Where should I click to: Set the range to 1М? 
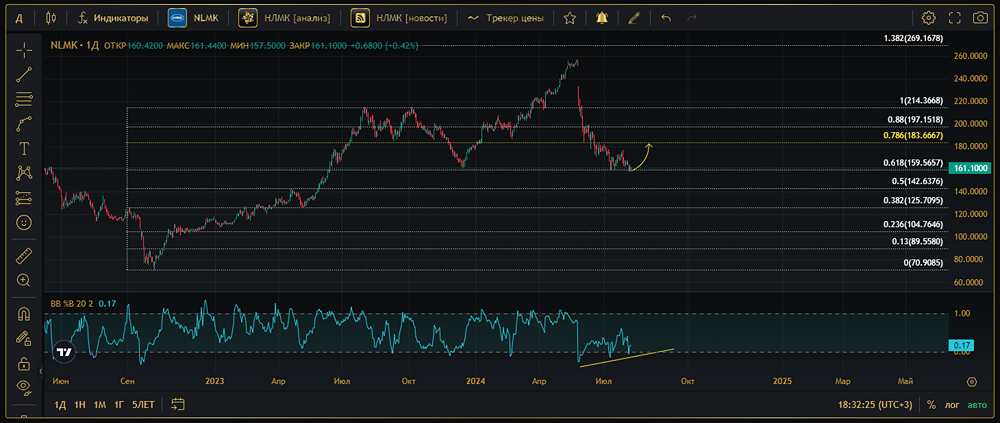click(x=99, y=404)
